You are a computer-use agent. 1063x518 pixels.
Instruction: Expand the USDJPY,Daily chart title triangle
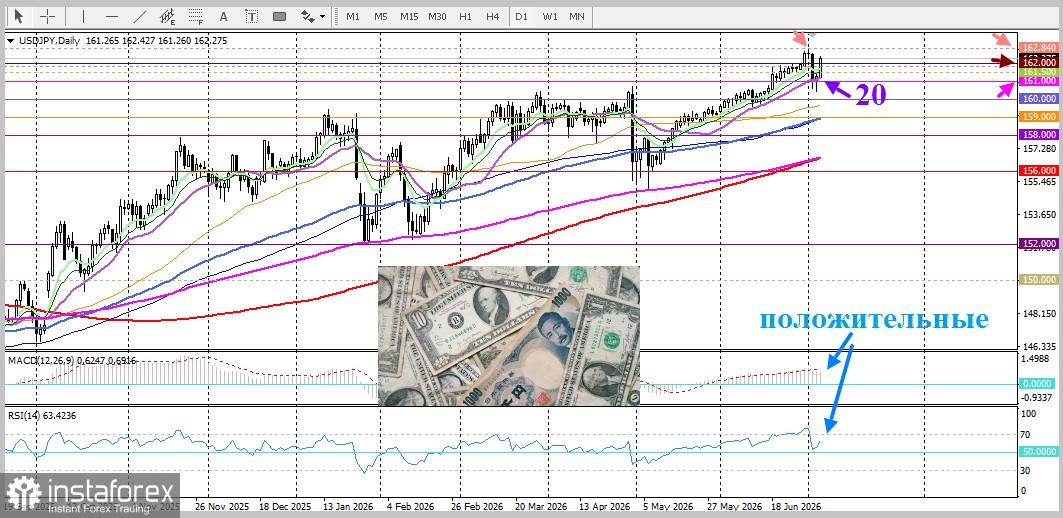pos(10,41)
